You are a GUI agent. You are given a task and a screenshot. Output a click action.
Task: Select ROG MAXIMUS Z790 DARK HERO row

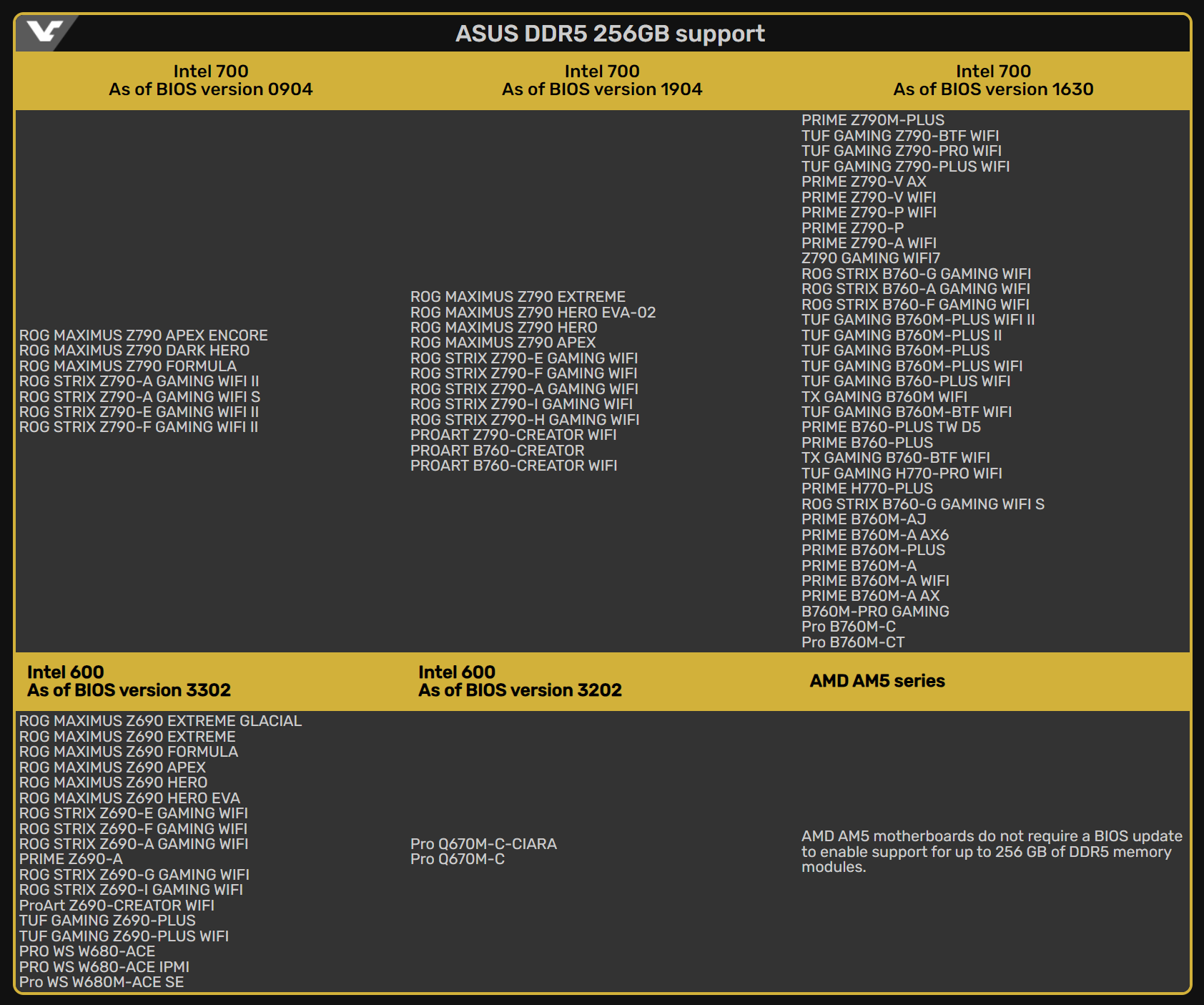[x=134, y=350]
